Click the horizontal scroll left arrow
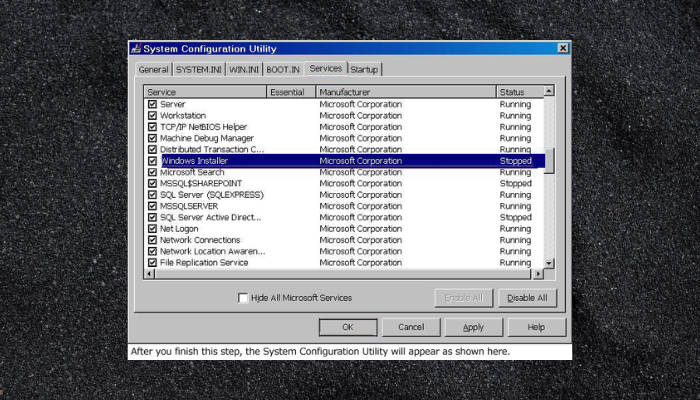Image resolution: width=700 pixels, height=400 pixels. tap(150, 274)
